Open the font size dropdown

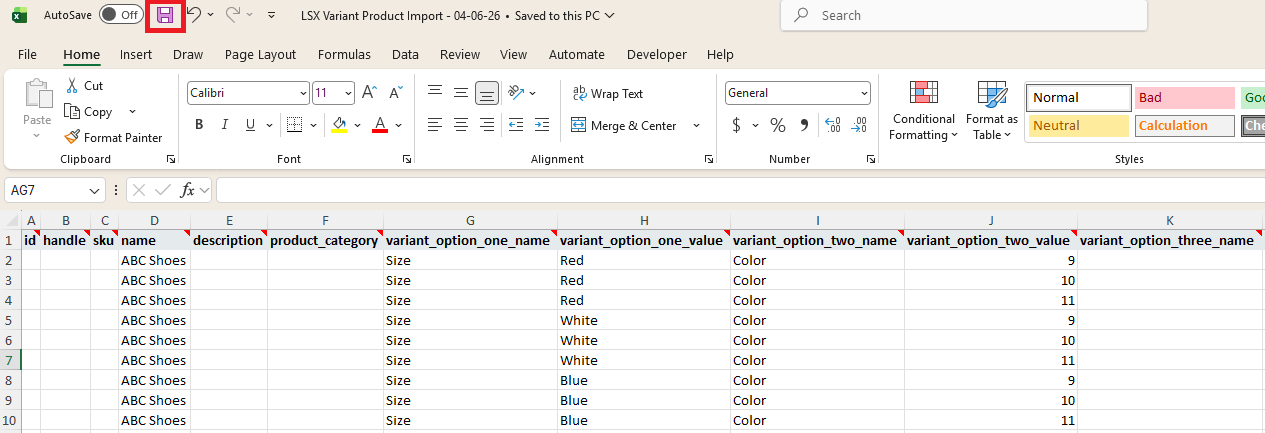pyautogui.click(x=349, y=93)
